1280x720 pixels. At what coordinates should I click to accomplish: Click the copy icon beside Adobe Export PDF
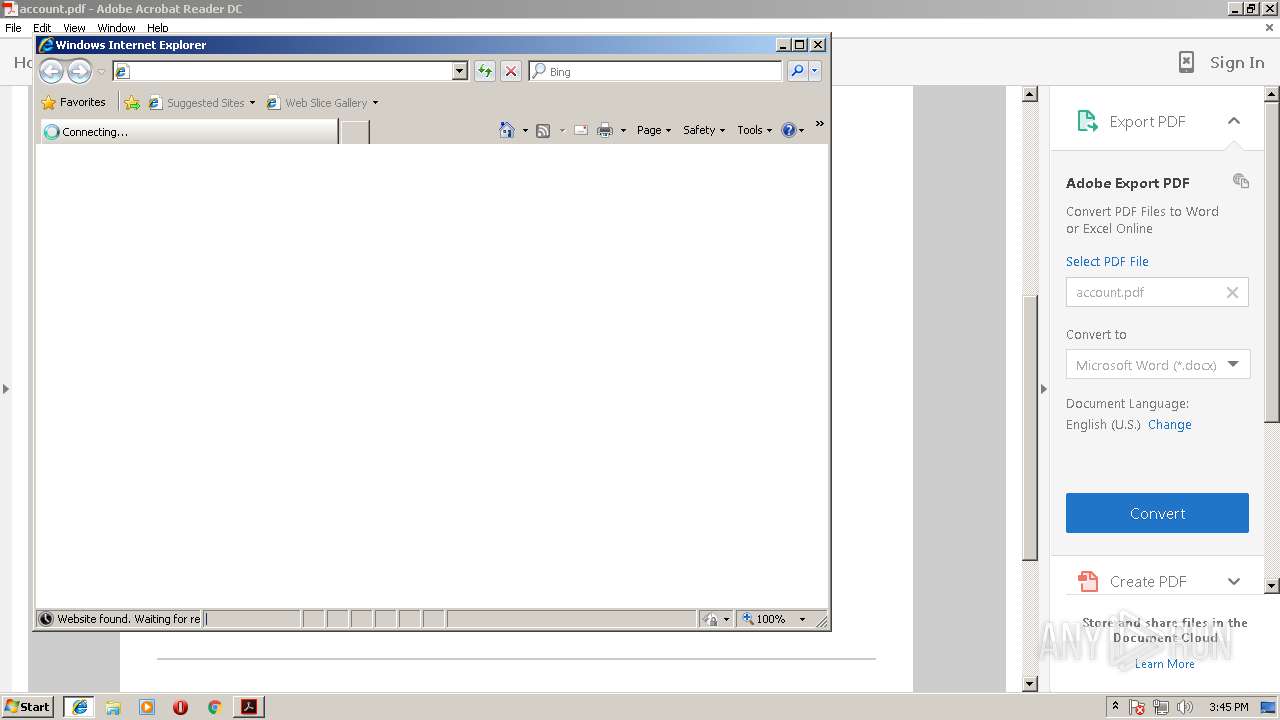coord(1241,181)
